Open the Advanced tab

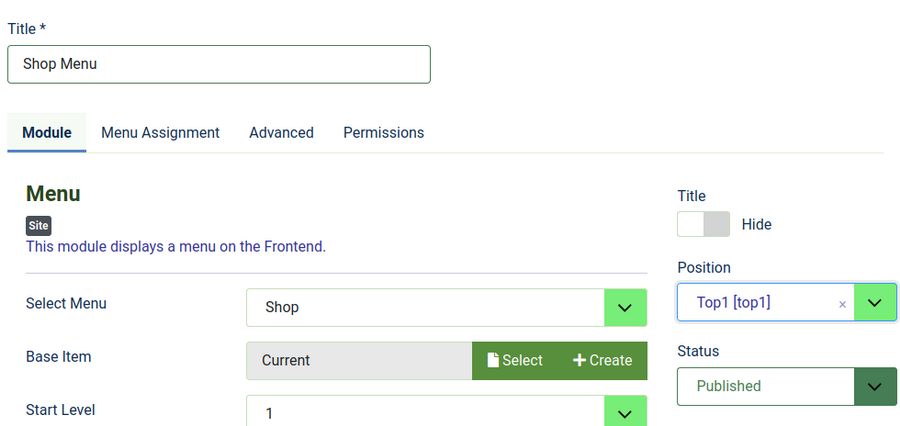pos(281,132)
